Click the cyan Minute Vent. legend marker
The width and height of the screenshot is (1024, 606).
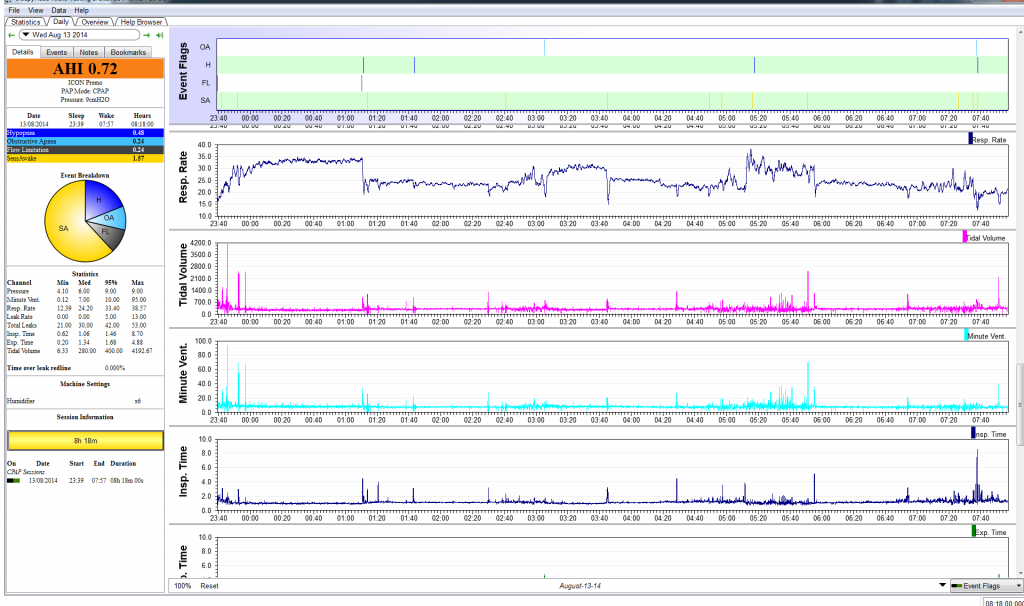967,335
